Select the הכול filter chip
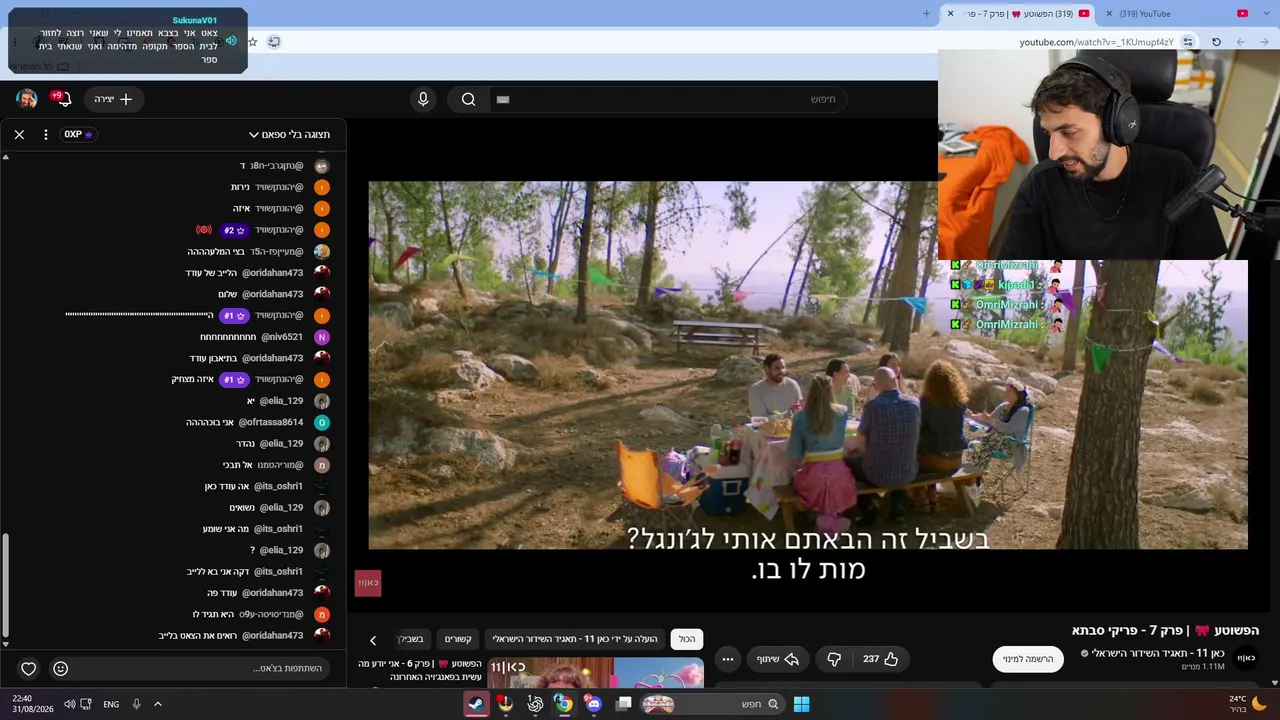 point(687,639)
